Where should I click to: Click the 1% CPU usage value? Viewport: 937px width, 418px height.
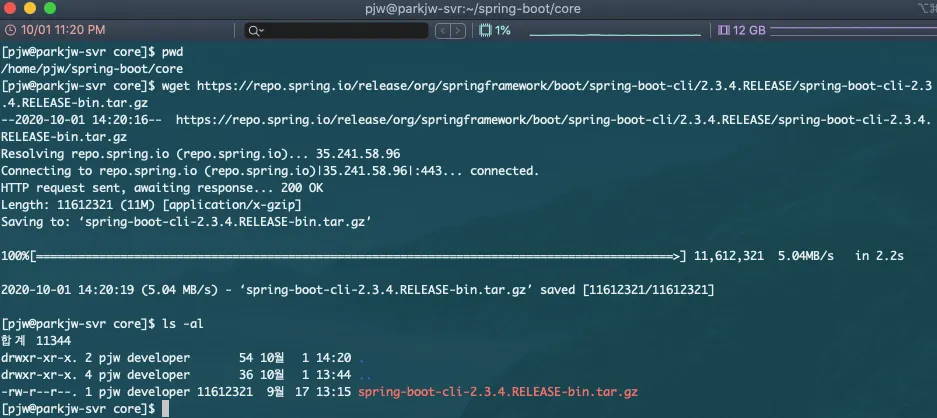tap(503, 30)
